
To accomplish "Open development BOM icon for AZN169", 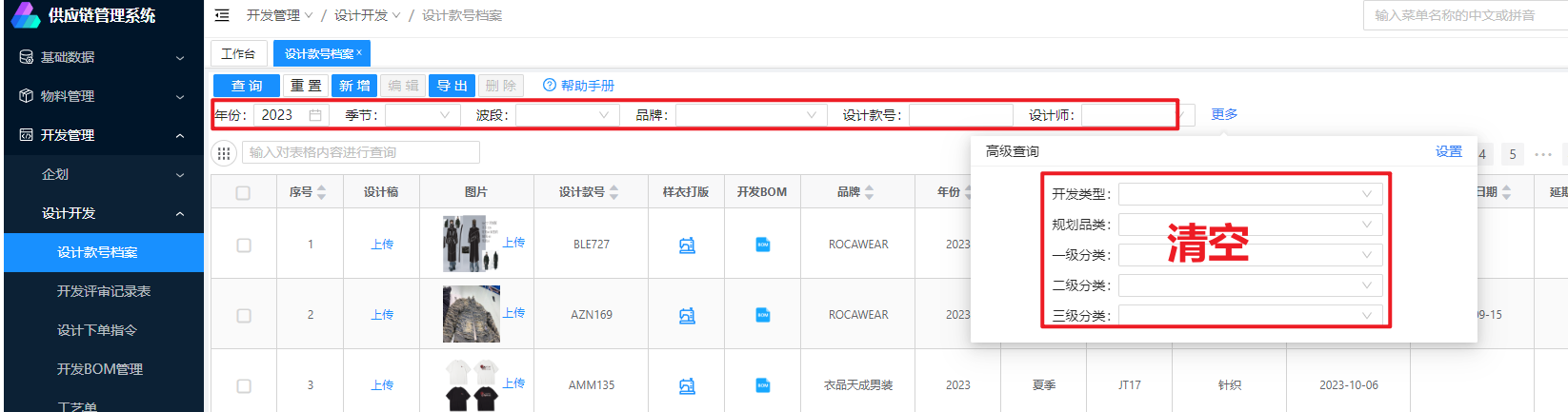I will coord(762,315).
